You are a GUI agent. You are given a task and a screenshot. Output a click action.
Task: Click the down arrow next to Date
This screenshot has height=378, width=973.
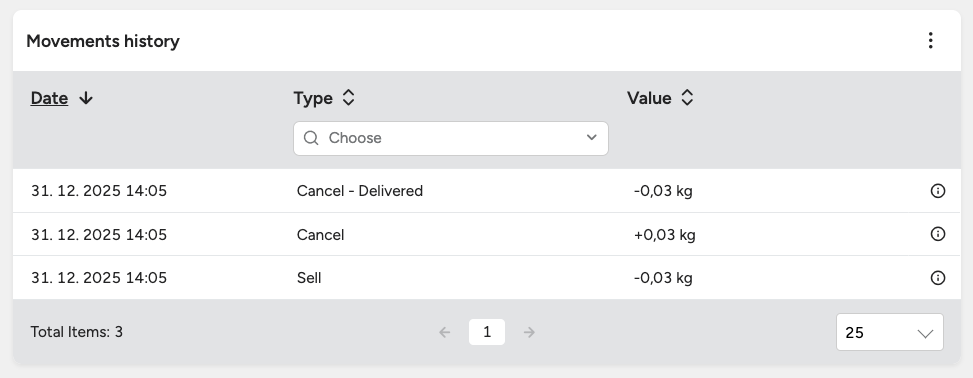coord(86,98)
